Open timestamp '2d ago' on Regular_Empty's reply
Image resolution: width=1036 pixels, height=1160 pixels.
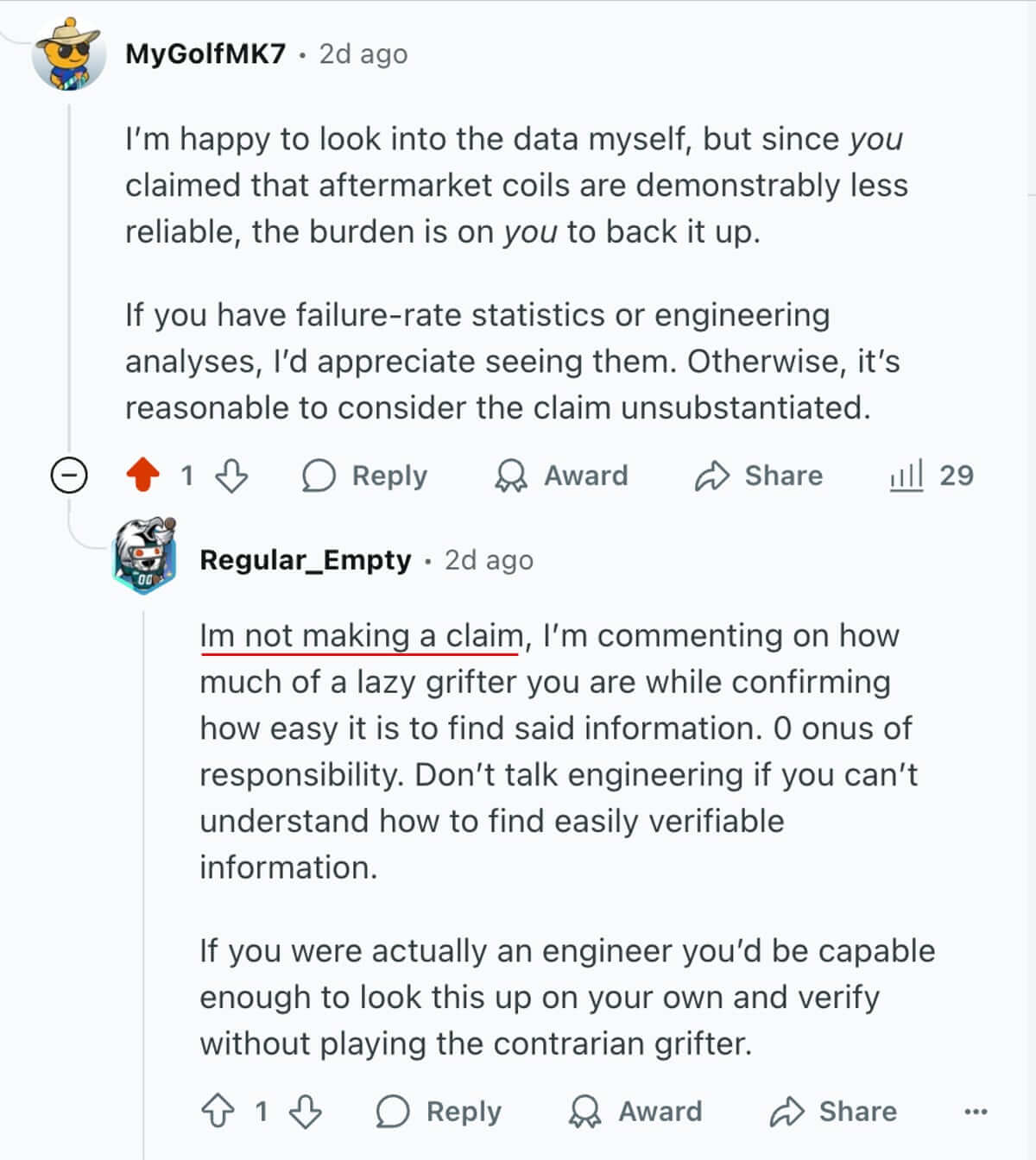point(489,560)
